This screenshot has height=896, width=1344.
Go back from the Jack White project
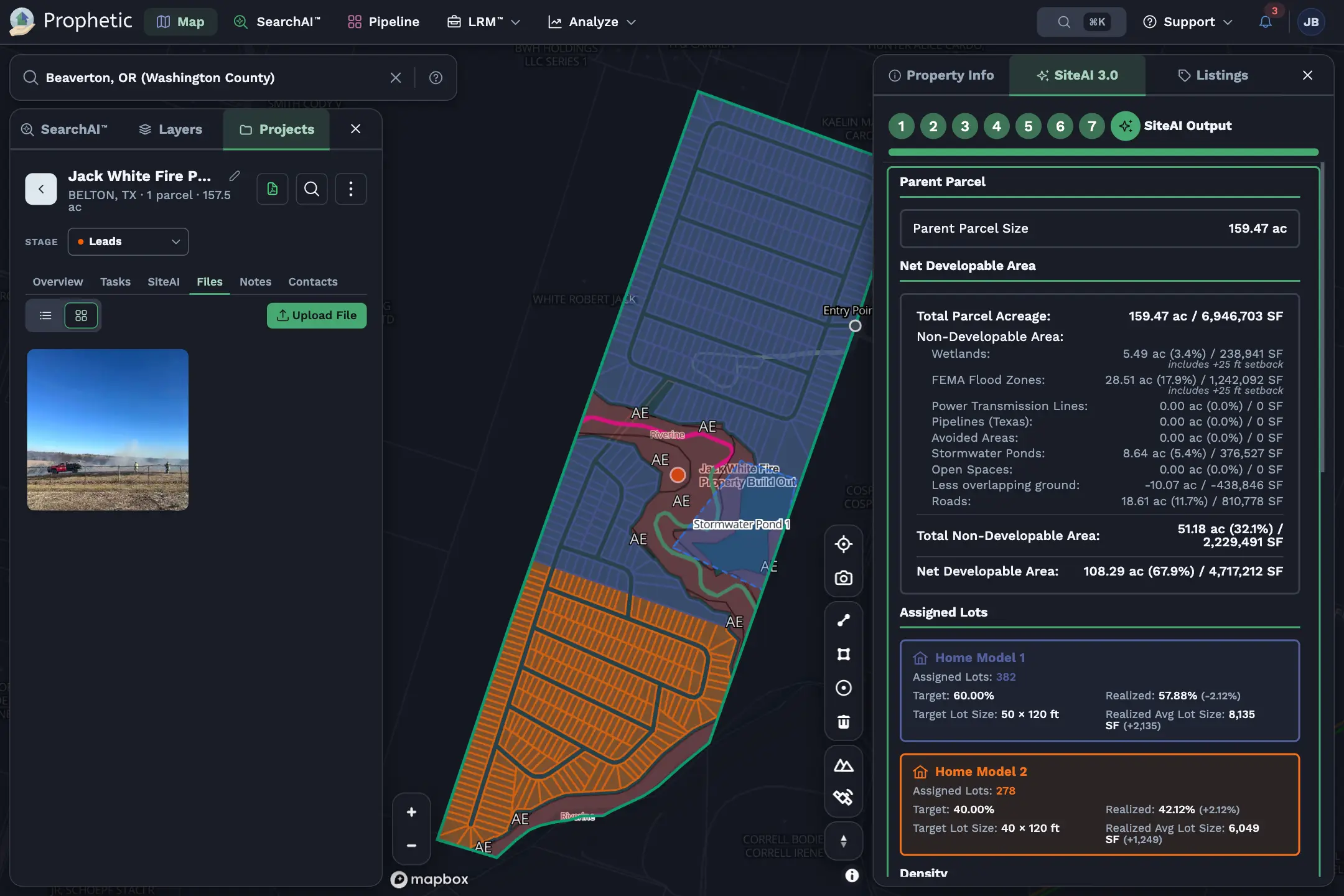tap(41, 189)
